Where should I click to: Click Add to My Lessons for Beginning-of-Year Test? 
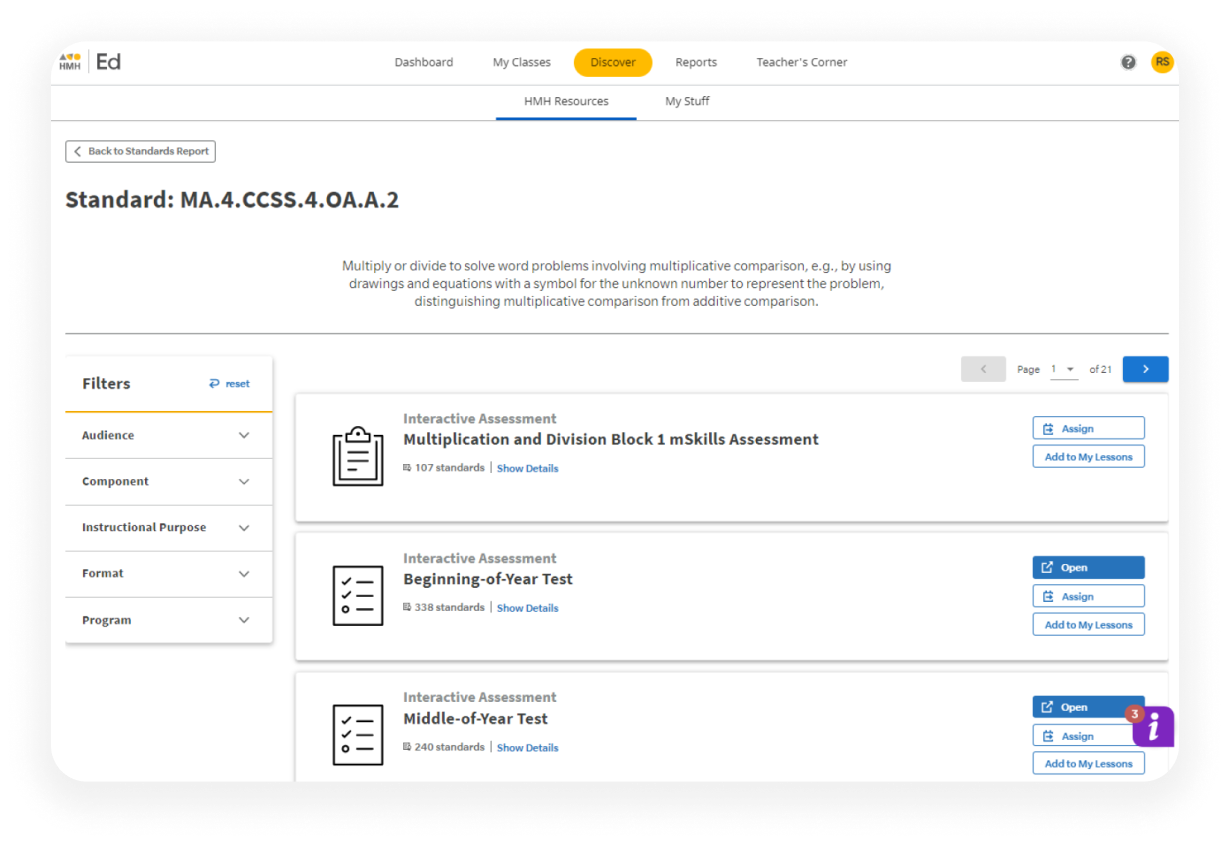pyautogui.click(x=1088, y=623)
